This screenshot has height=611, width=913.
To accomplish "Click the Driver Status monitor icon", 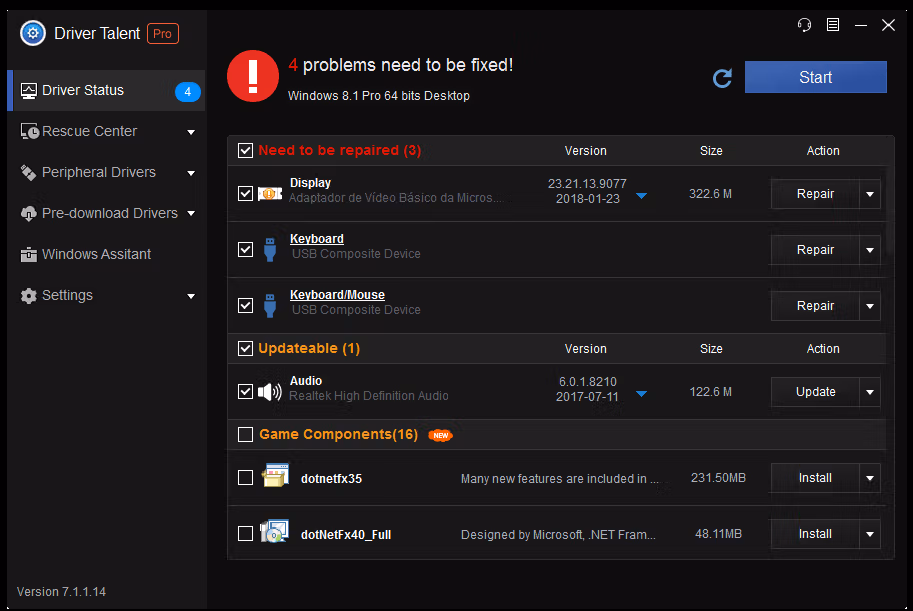I will [29, 91].
